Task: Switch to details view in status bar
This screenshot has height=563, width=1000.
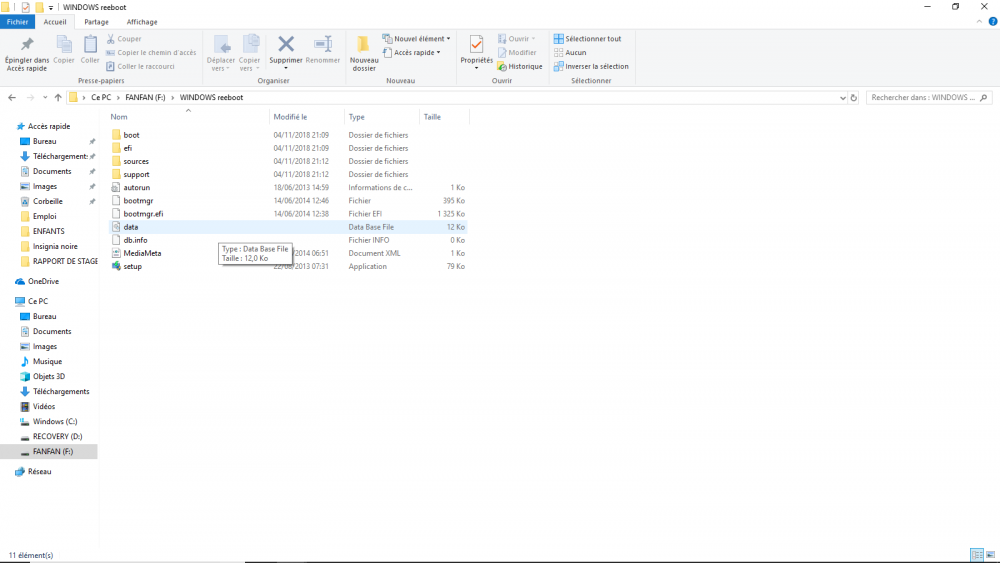Action: (x=976, y=555)
